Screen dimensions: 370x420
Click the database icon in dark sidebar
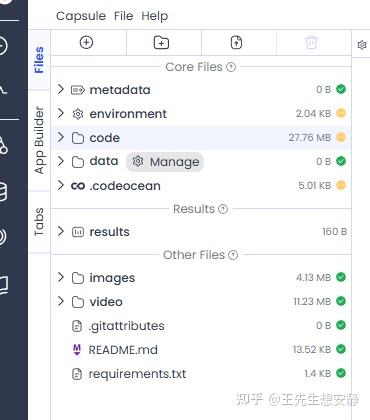pos(2,192)
